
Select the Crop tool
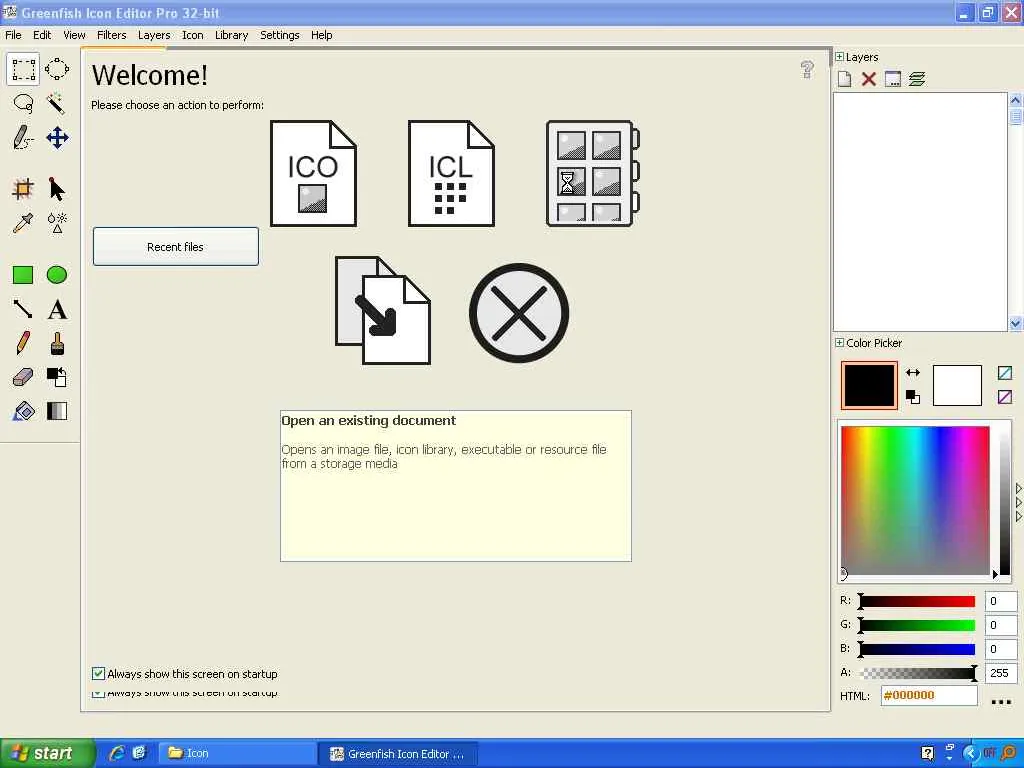pyautogui.click(x=23, y=189)
